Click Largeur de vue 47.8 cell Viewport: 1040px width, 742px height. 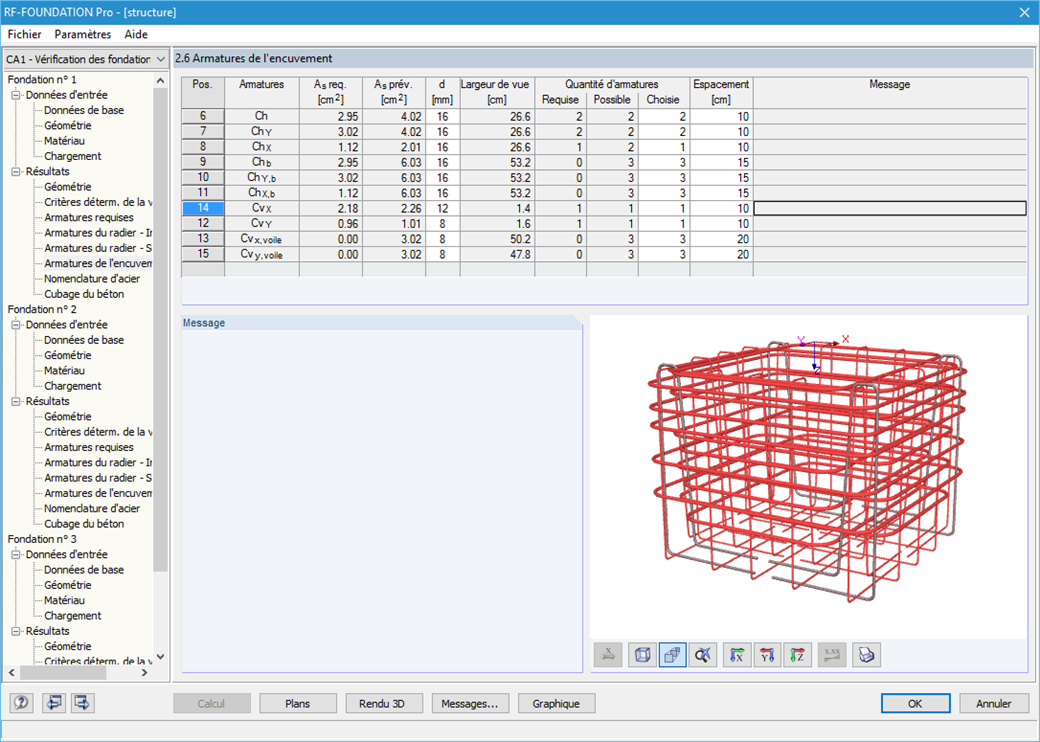point(497,254)
